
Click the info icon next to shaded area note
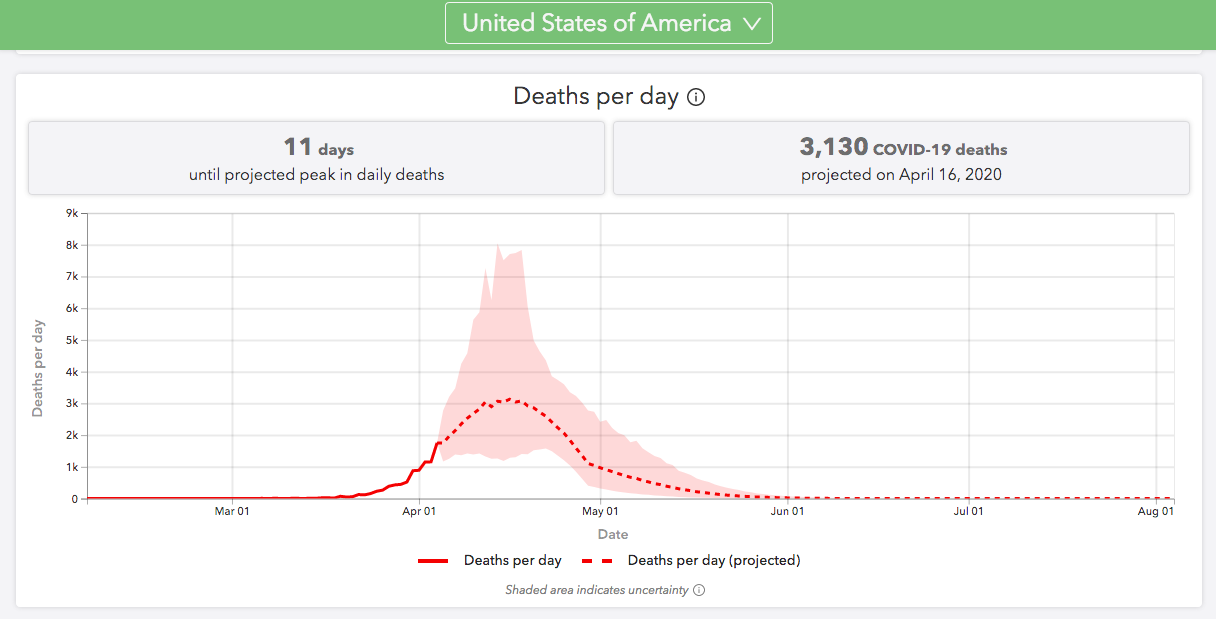click(x=699, y=590)
